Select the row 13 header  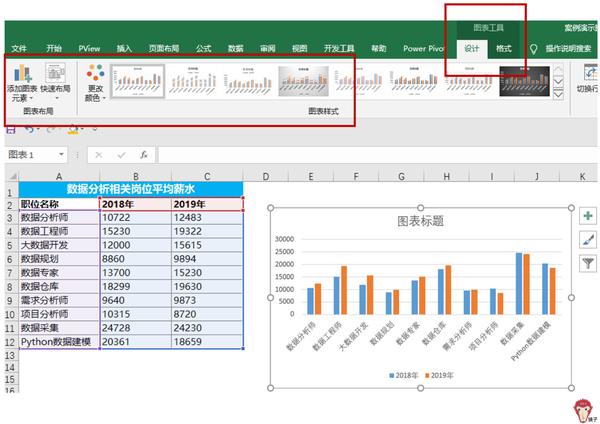pos(10,356)
